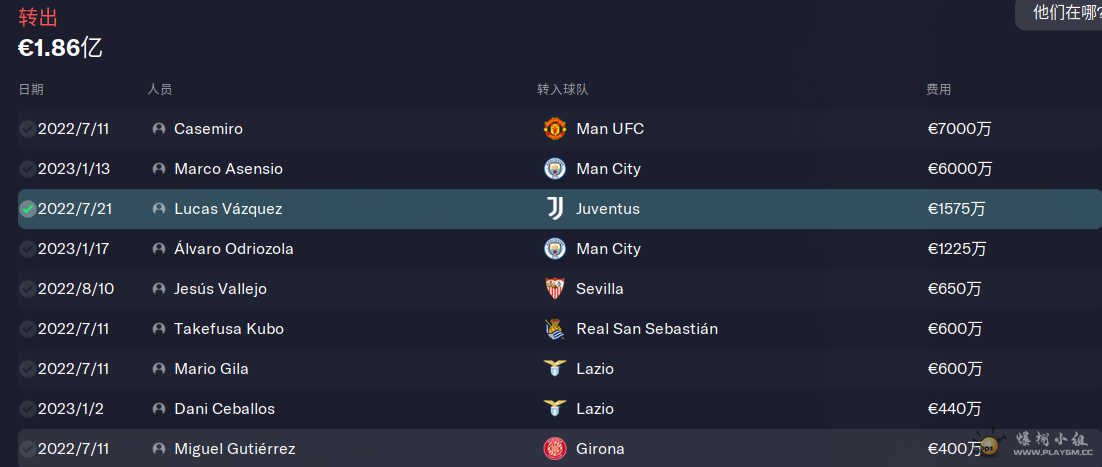Sort by the 转入球队 column header
Viewport: 1102px width, 467px height.
click(x=563, y=89)
